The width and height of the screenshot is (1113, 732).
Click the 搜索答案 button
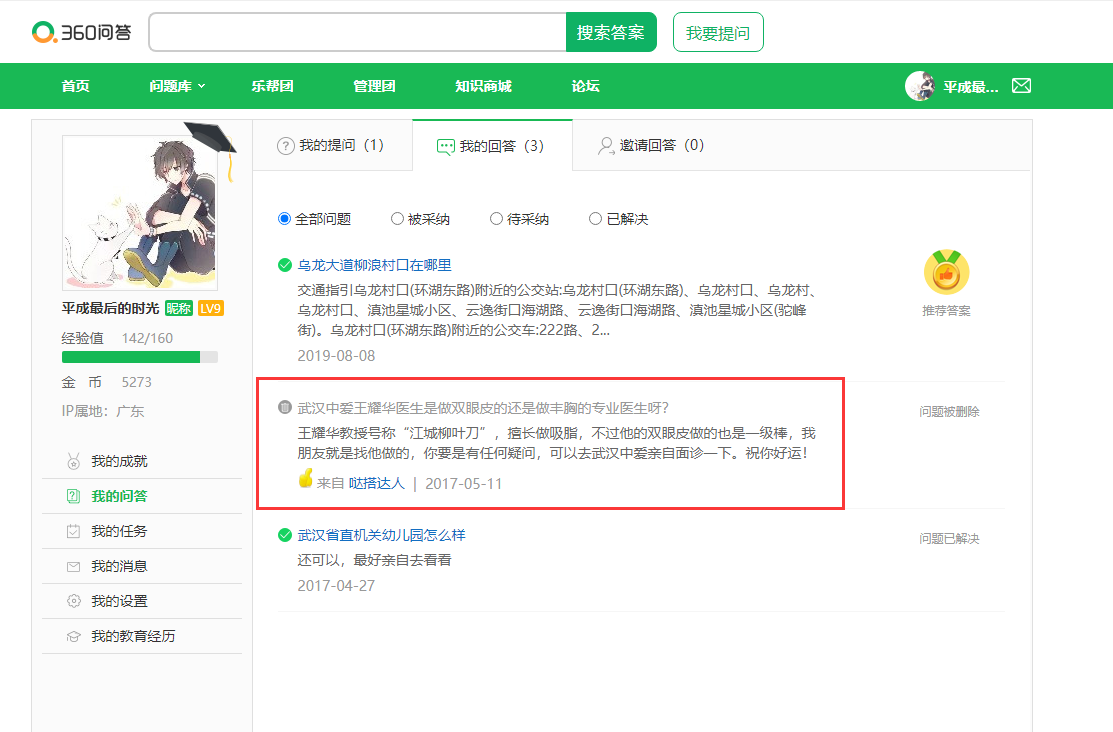point(611,32)
